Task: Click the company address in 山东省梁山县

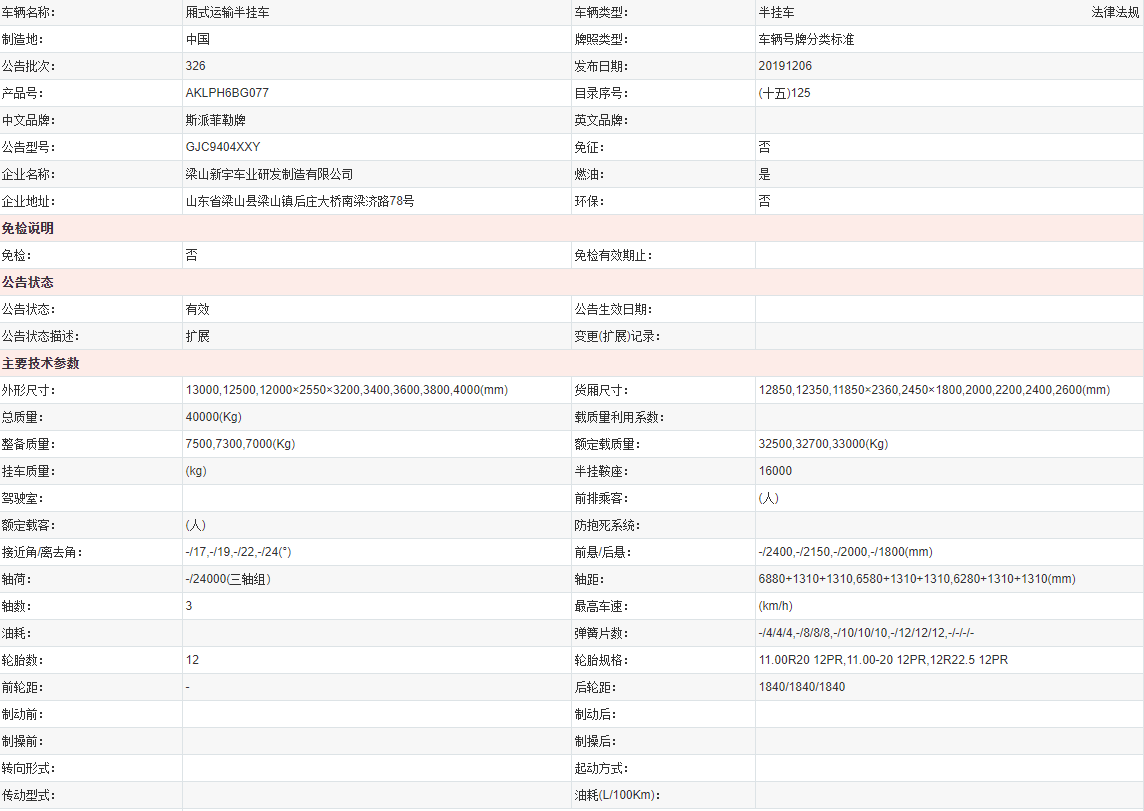Action: [299, 201]
